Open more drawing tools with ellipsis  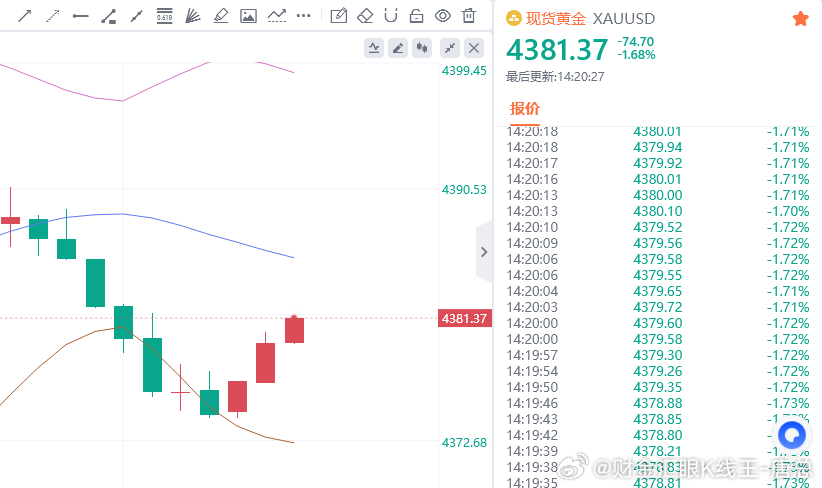(304, 16)
